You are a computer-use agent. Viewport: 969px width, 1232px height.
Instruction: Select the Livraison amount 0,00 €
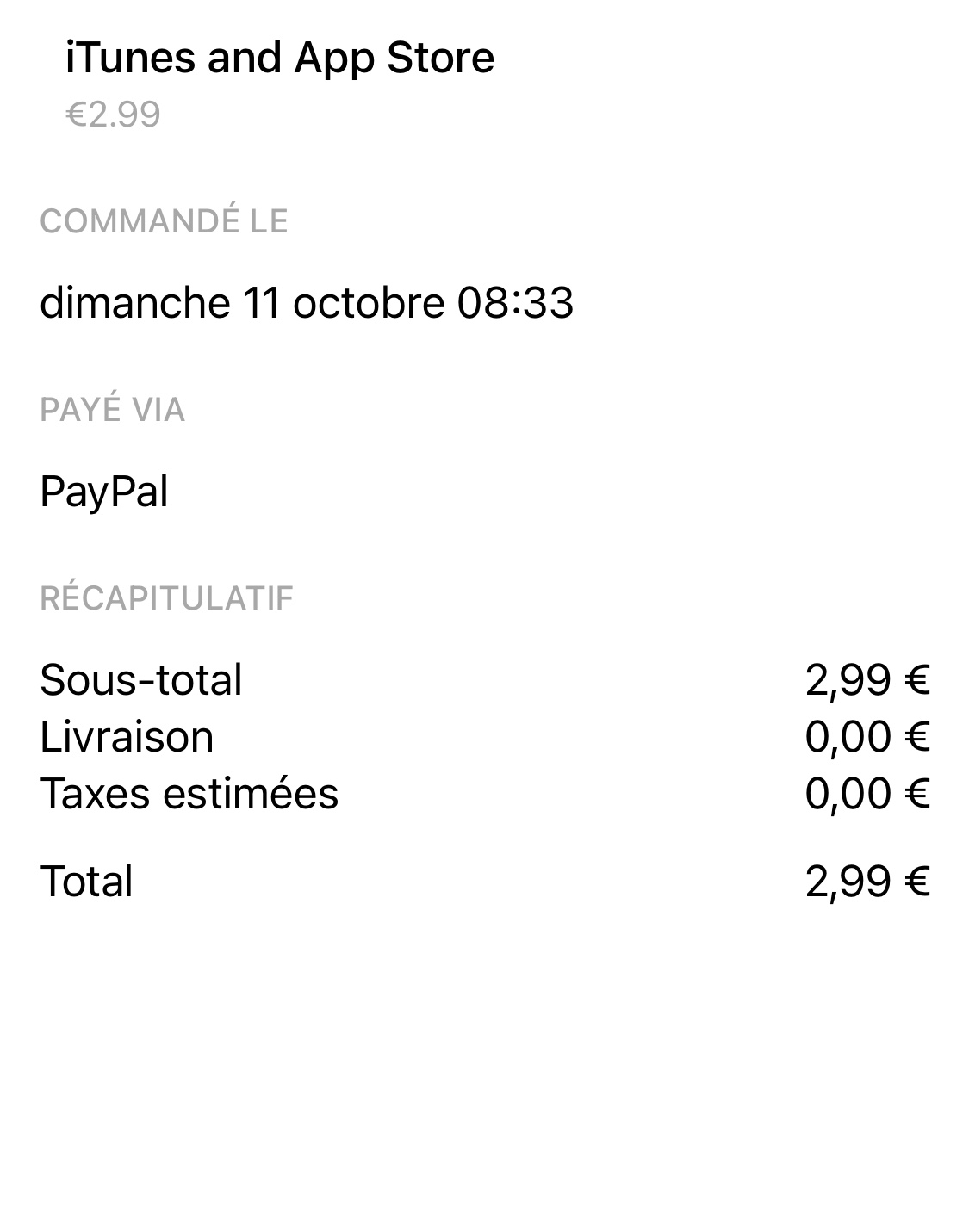tap(867, 737)
